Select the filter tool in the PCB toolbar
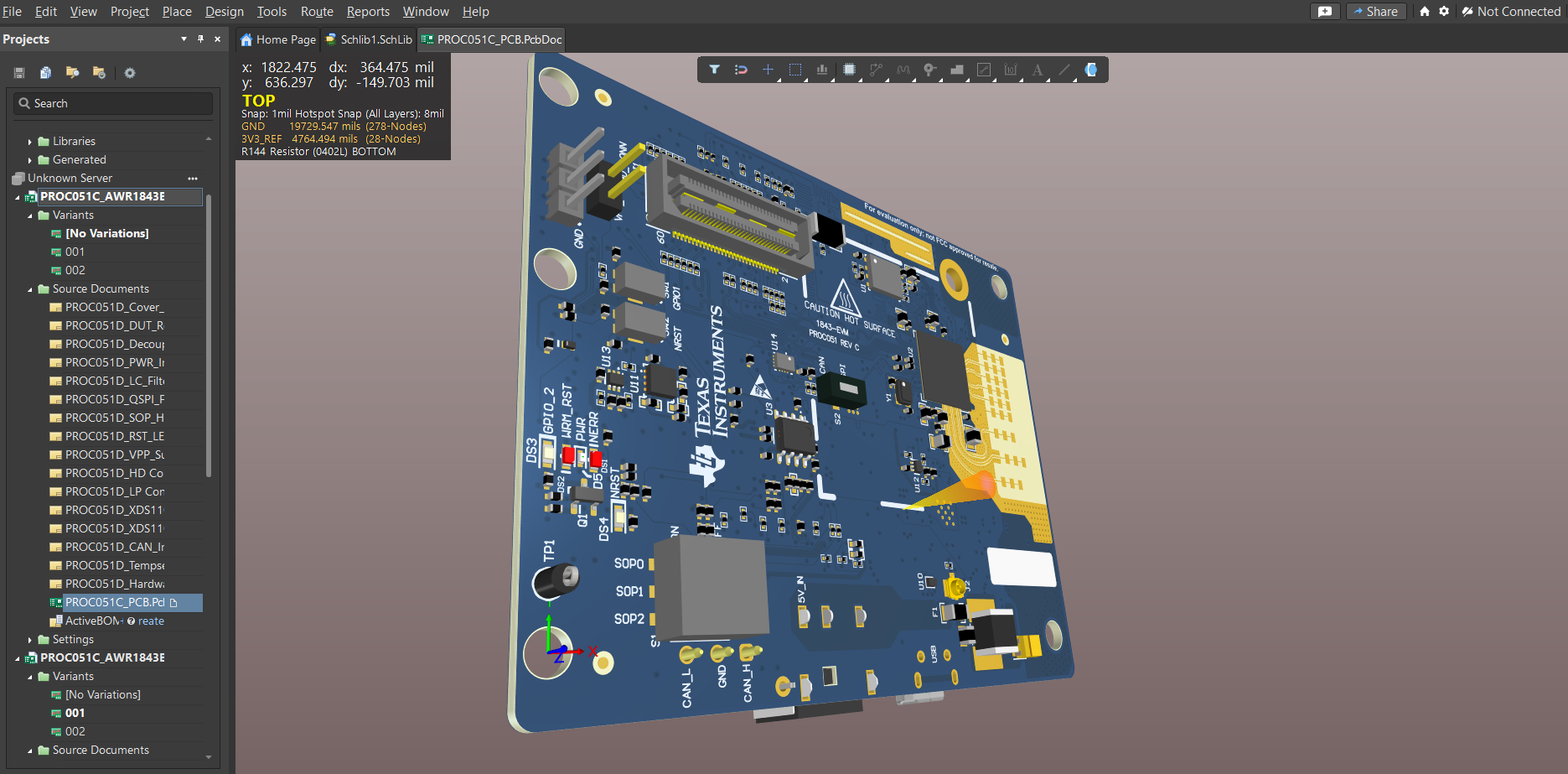 [714, 70]
